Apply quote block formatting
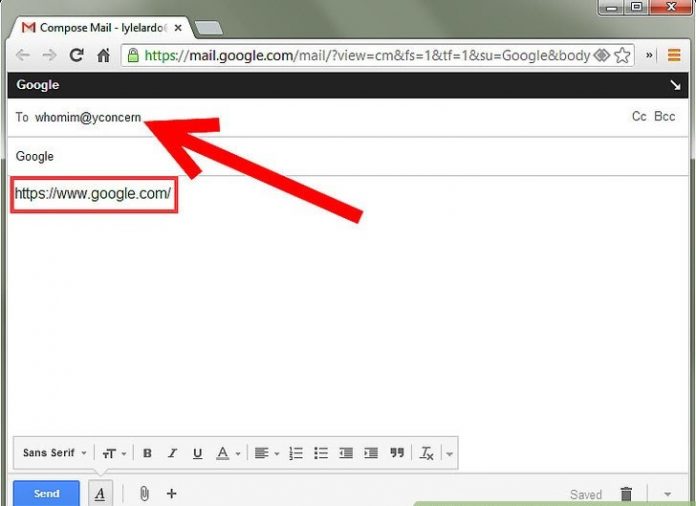Screen dimensions: 696x506 click(x=397, y=453)
